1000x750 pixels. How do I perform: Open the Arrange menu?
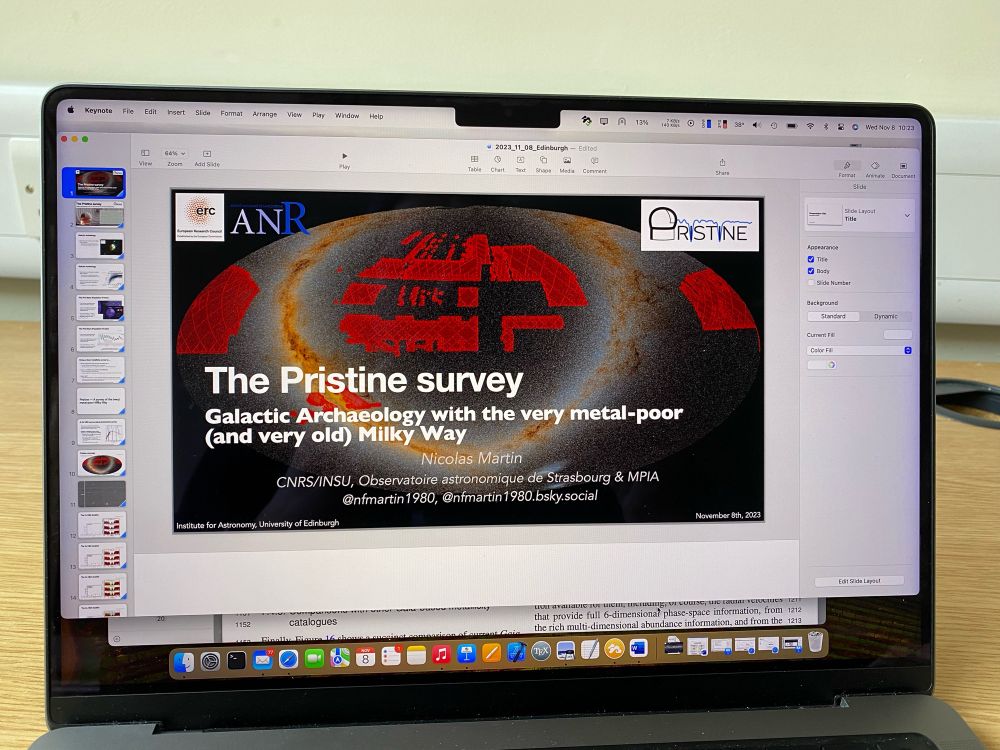coord(264,114)
